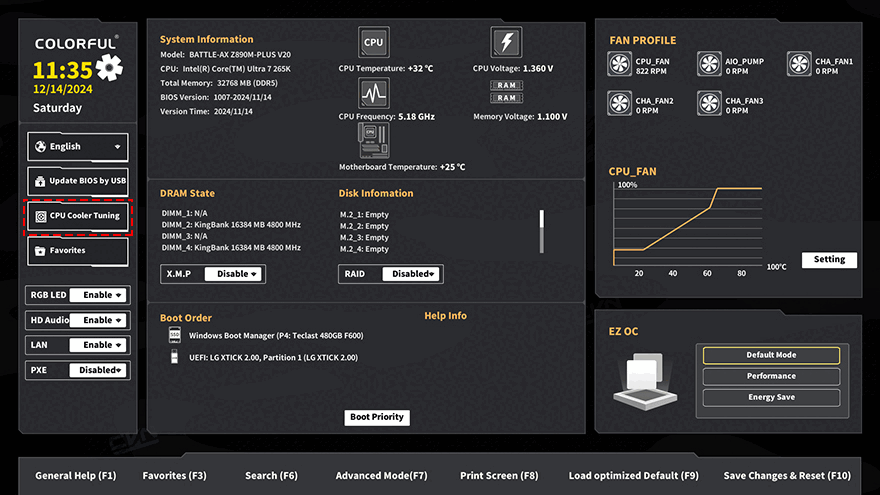Switch to Advanced Mode(F7)
This screenshot has height=495, width=880.
[x=382, y=476]
